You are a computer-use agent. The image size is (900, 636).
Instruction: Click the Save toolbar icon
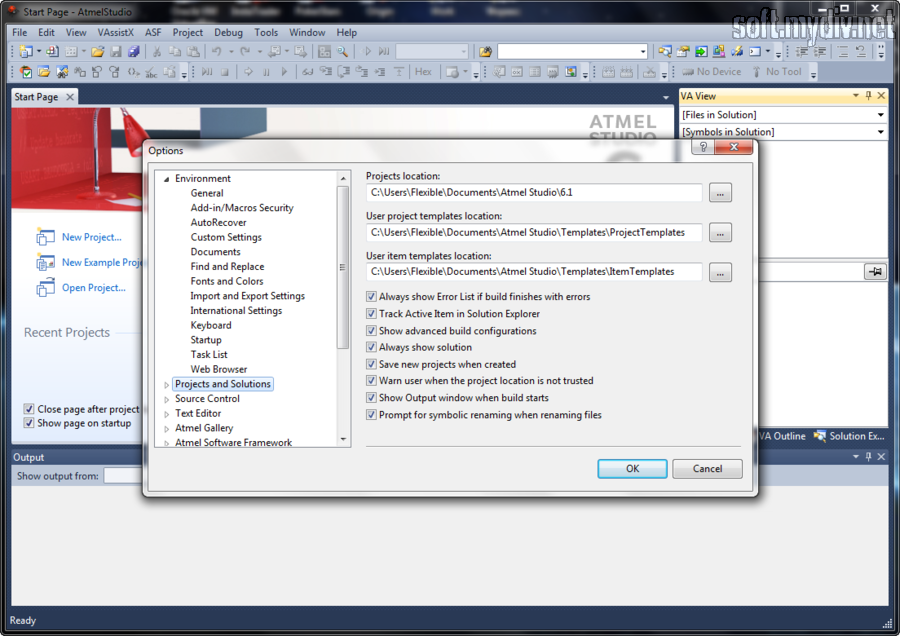pyautogui.click(x=116, y=52)
